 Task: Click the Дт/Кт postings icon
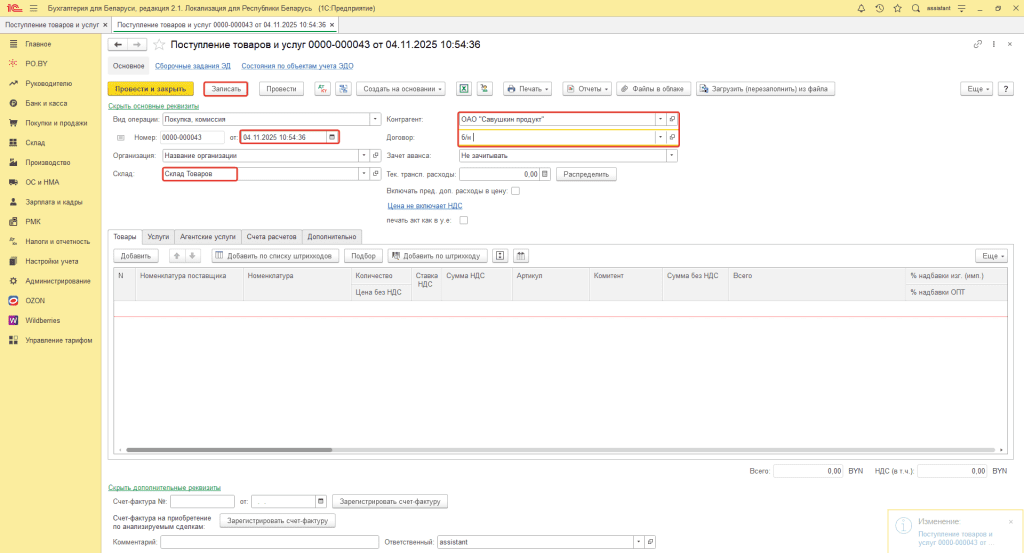tap(323, 89)
